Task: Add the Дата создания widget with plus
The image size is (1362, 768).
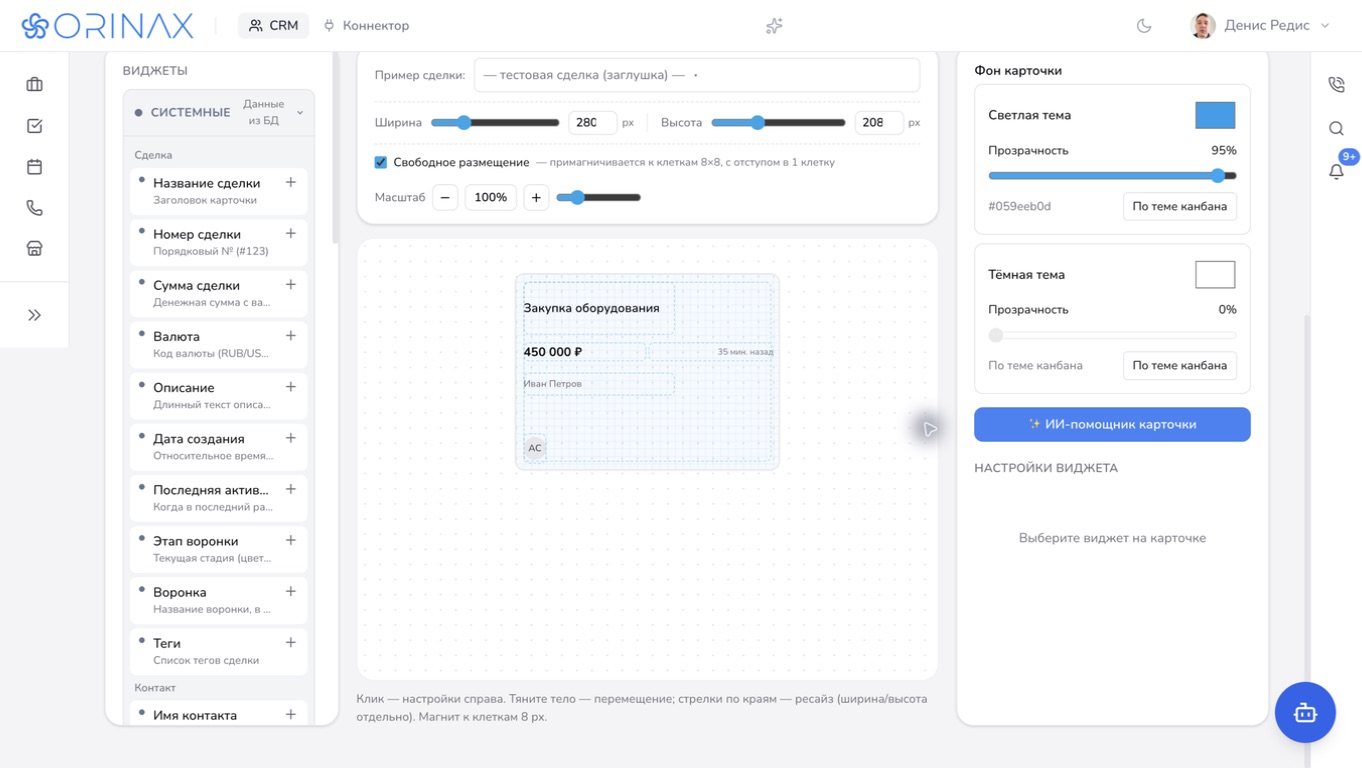Action: pyautogui.click(x=291, y=438)
